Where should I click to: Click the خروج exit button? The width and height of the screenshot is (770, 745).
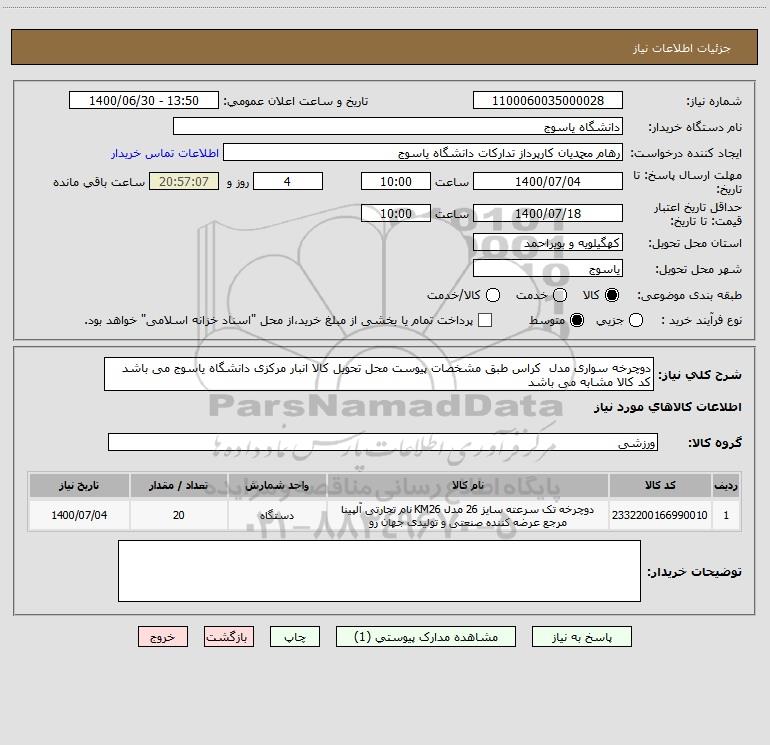pos(163,636)
